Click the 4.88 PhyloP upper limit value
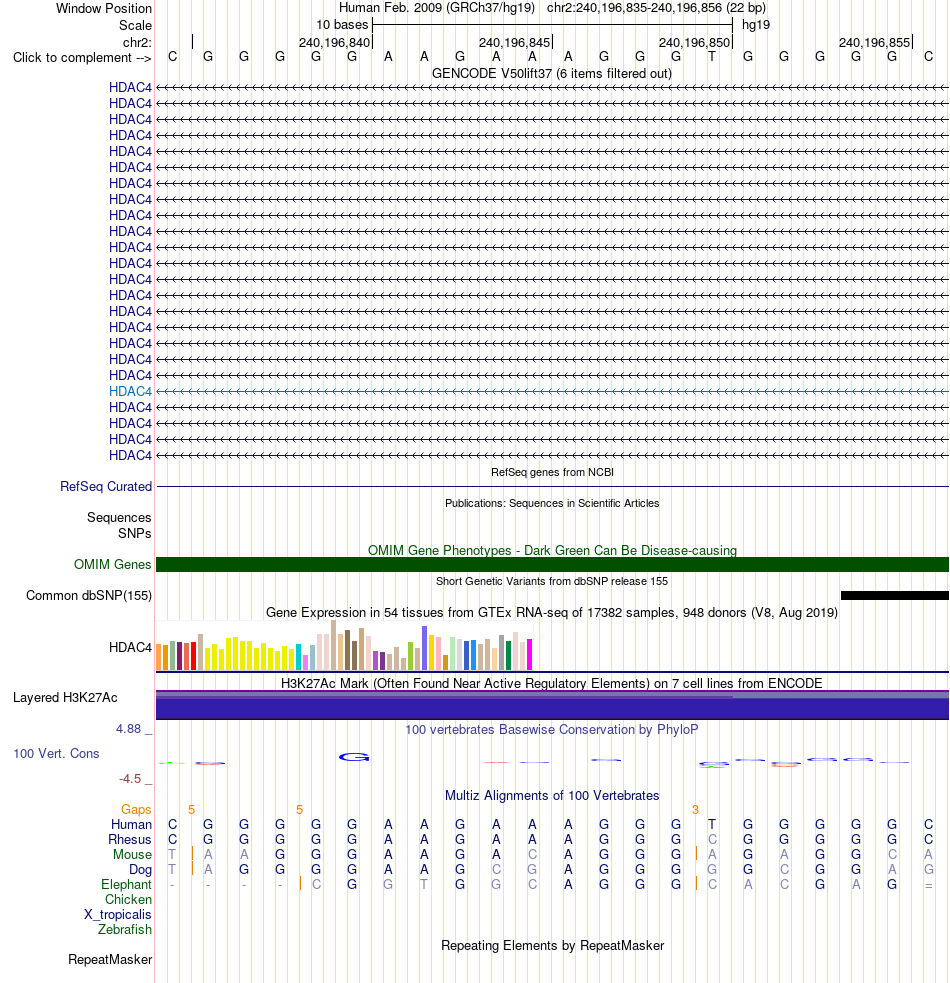 [x=129, y=728]
